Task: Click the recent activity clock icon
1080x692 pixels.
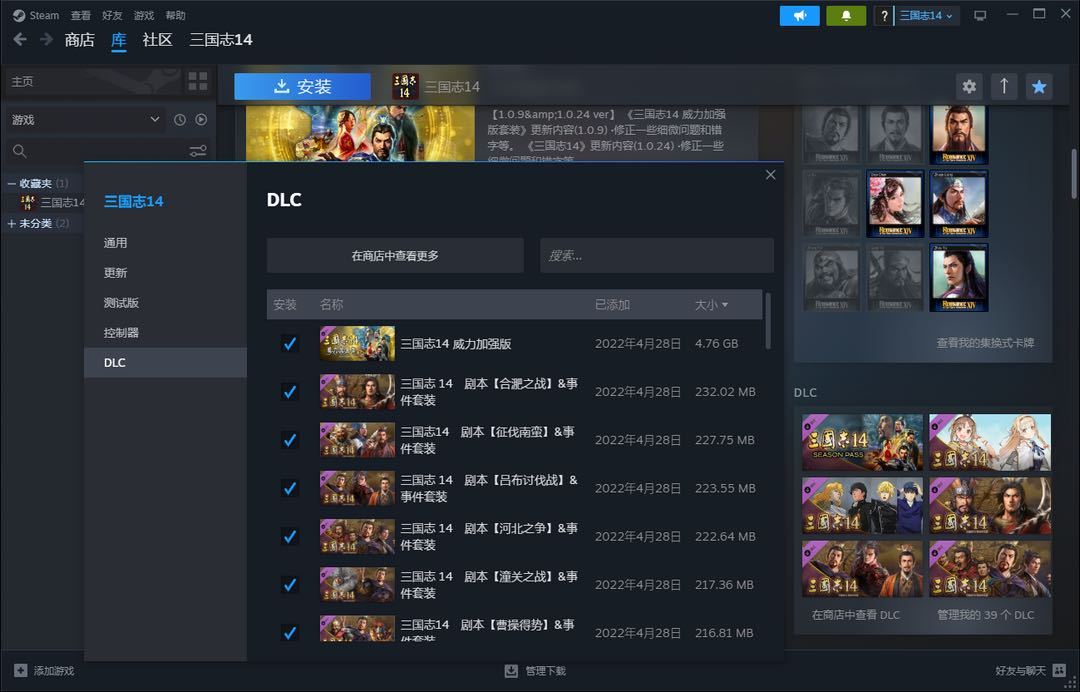Action: (180, 120)
